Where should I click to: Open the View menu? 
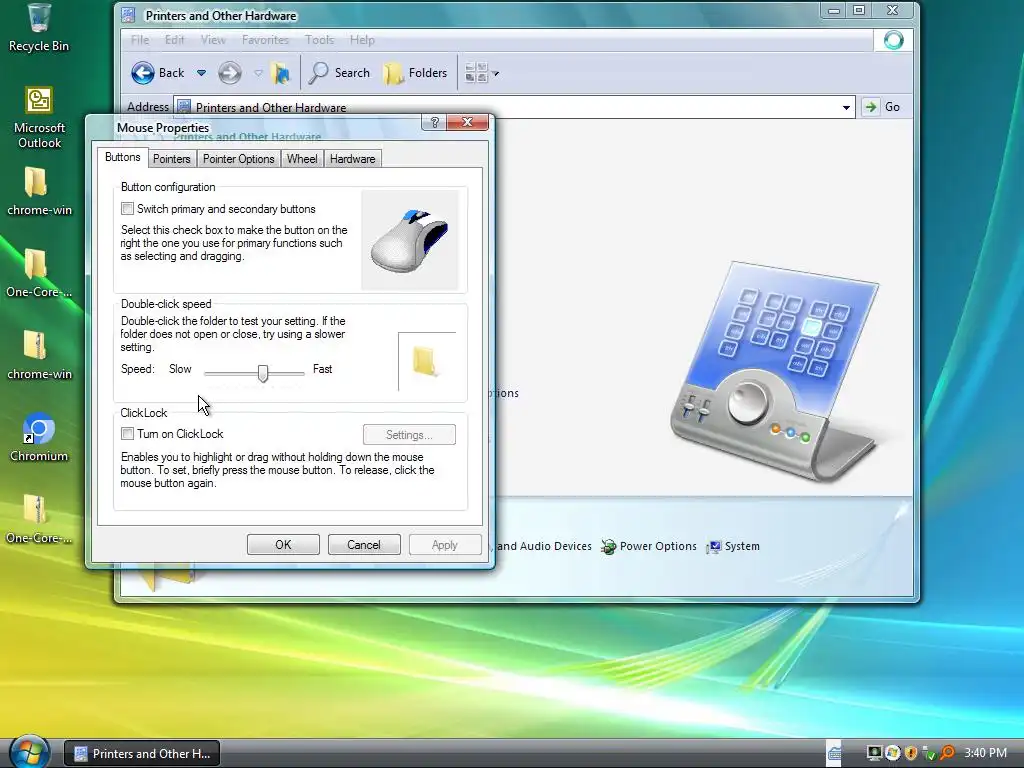click(213, 40)
